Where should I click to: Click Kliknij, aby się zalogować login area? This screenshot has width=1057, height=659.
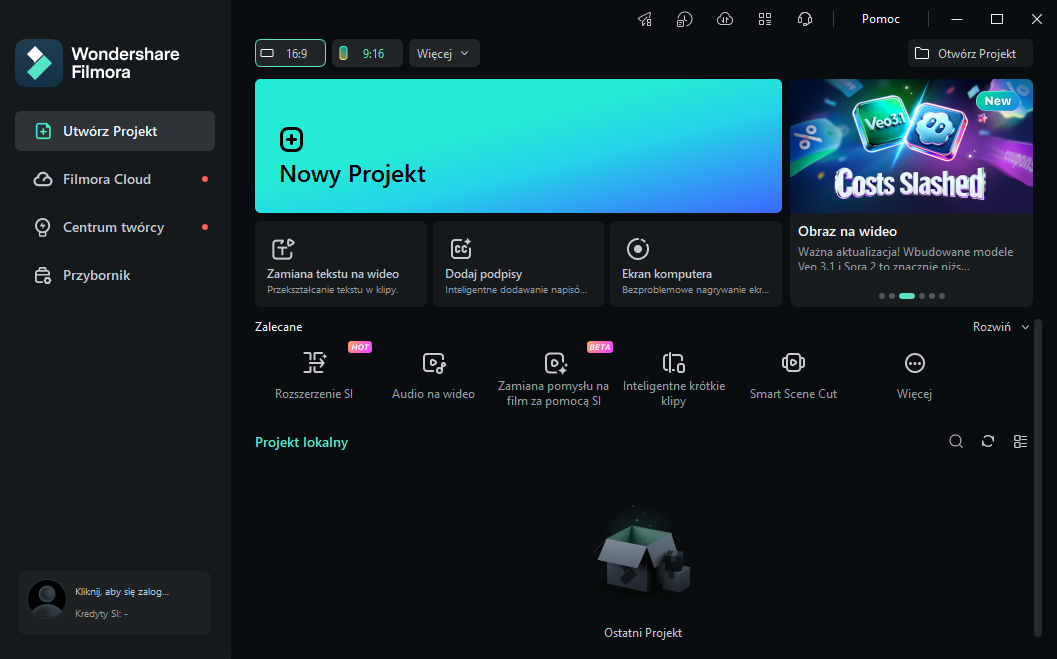tap(122, 592)
